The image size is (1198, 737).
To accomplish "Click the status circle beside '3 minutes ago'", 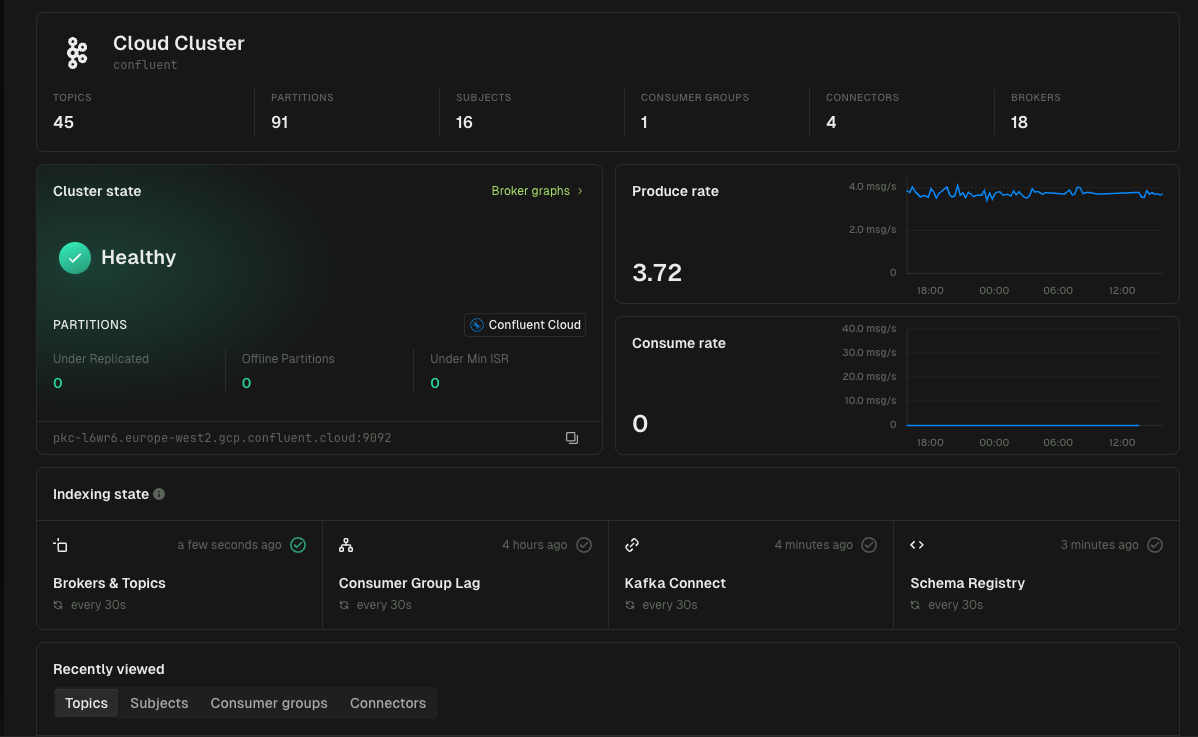I will click(1155, 545).
